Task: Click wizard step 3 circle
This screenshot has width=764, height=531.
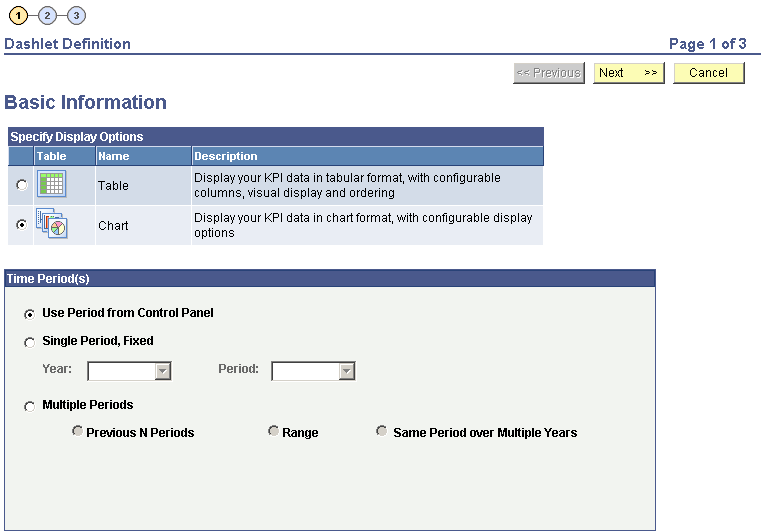Action: [77, 15]
